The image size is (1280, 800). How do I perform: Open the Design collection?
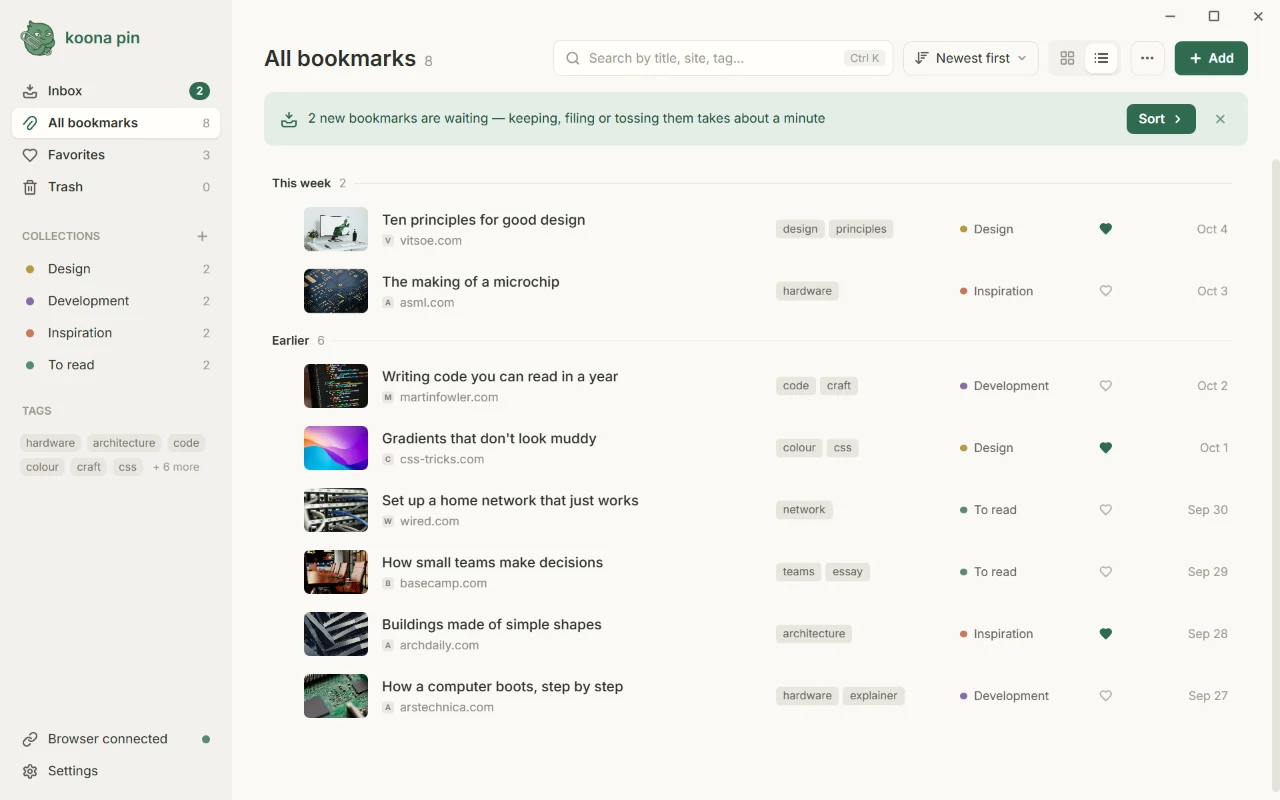(x=116, y=269)
